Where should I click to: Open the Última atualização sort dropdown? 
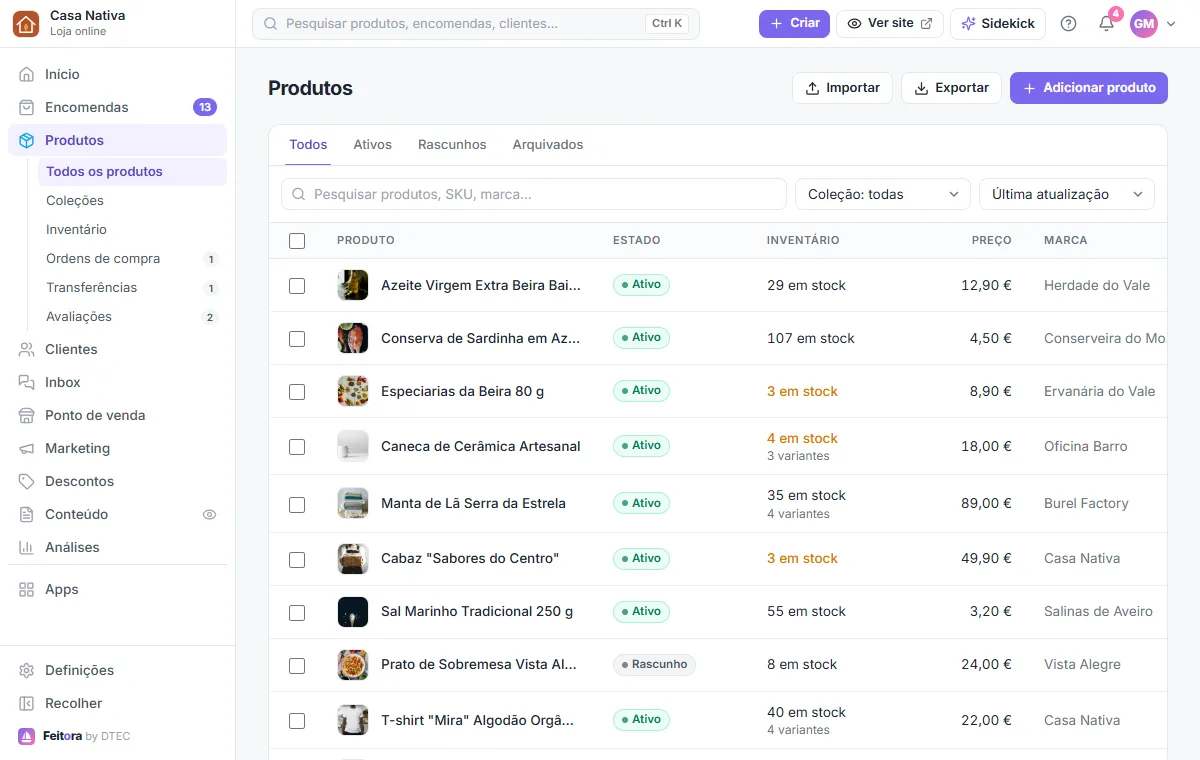tap(1067, 194)
